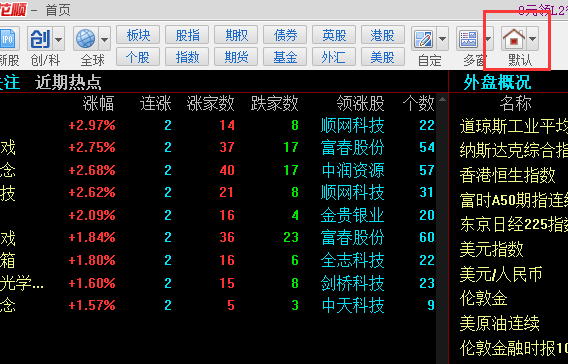Switch to the 近期热点 tab

click(x=68, y=83)
